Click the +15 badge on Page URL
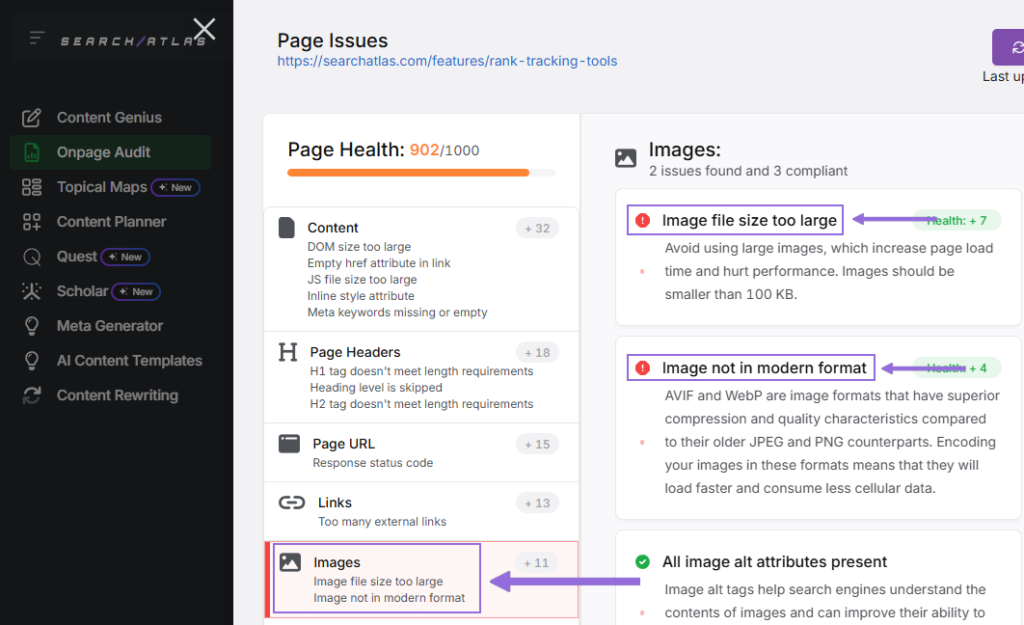The width and height of the screenshot is (1024, 625). point(537,444)
